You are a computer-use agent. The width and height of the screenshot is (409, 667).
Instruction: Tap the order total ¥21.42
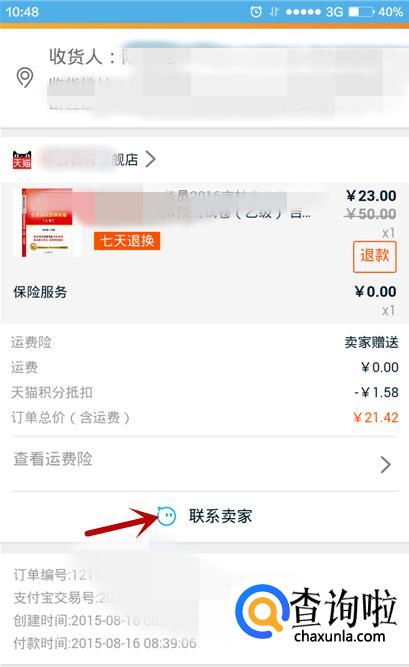pos(376,417)
